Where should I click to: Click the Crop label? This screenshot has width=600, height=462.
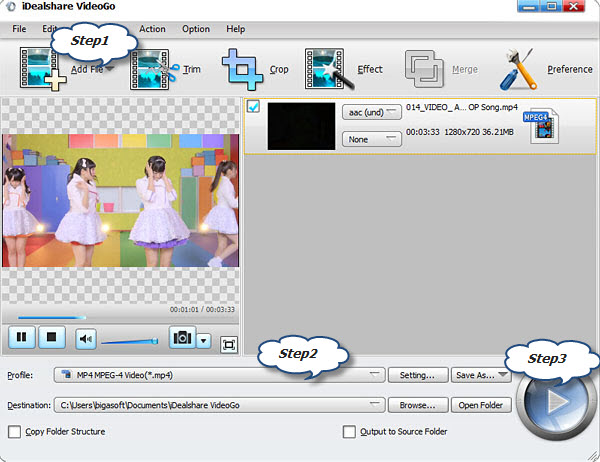(x=279, y=69)
